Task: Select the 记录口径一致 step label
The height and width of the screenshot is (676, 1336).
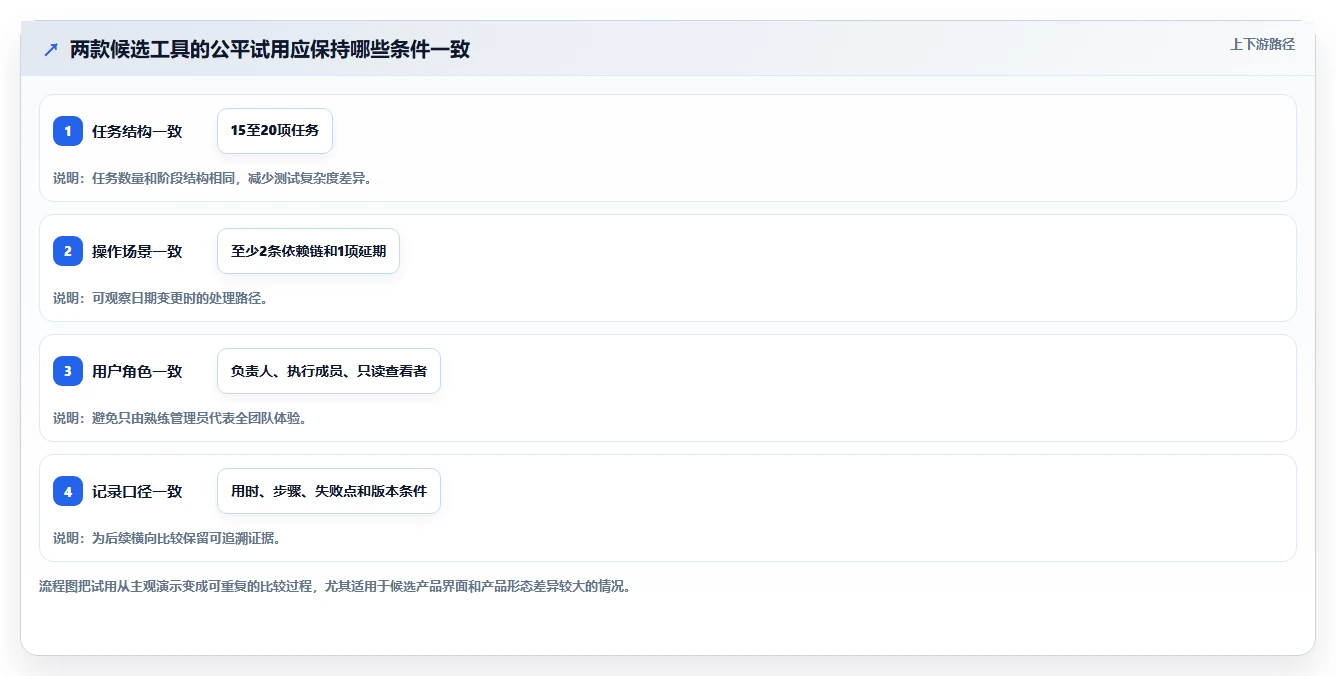Action: point(137,491)
